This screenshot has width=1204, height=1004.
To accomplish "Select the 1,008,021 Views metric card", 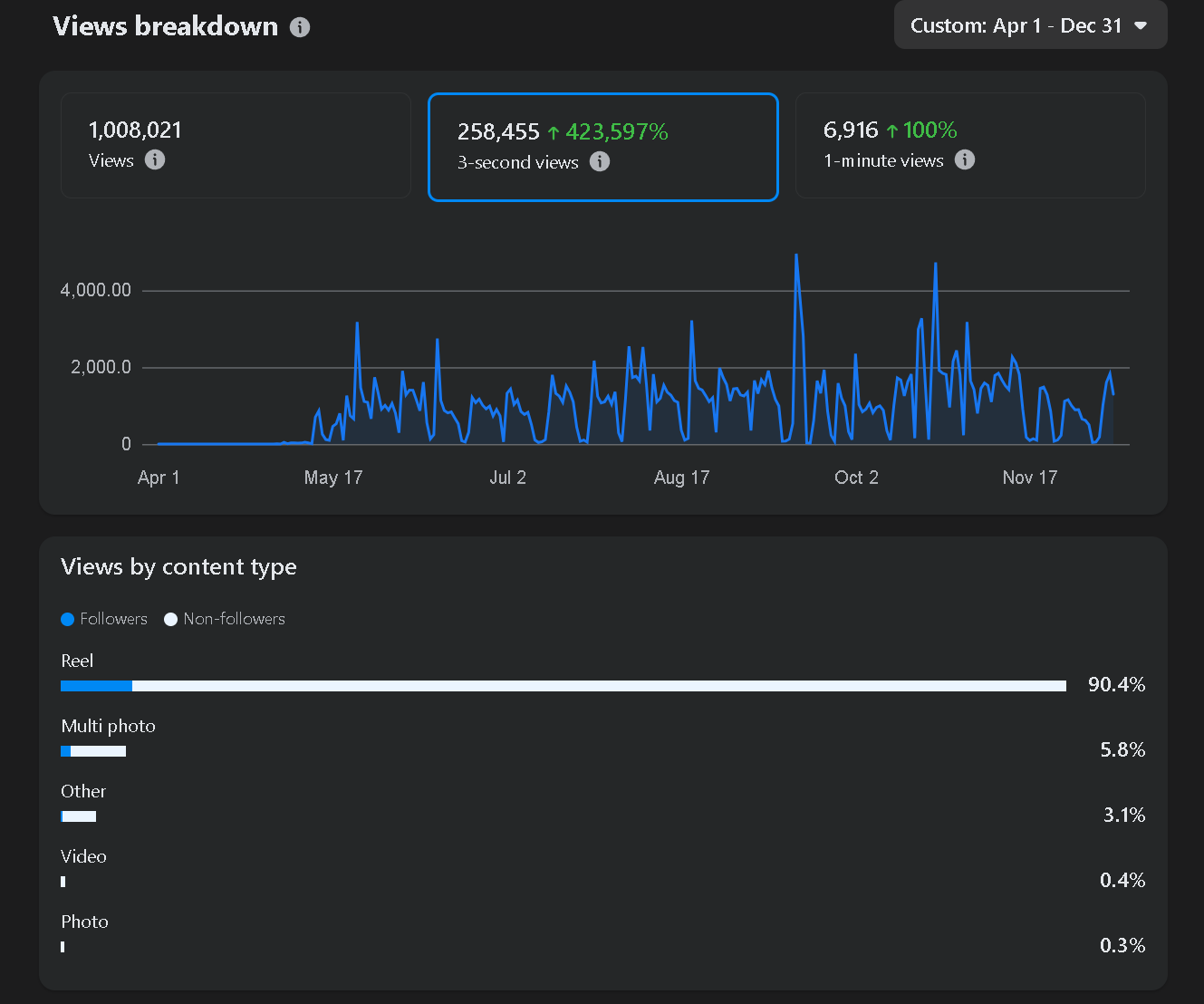I will tap(236, 145).
